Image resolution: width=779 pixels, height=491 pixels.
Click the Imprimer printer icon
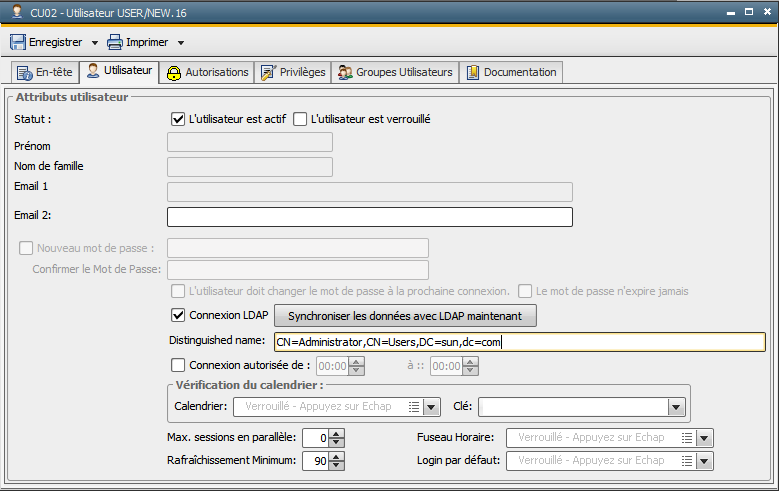pos(115,43)
